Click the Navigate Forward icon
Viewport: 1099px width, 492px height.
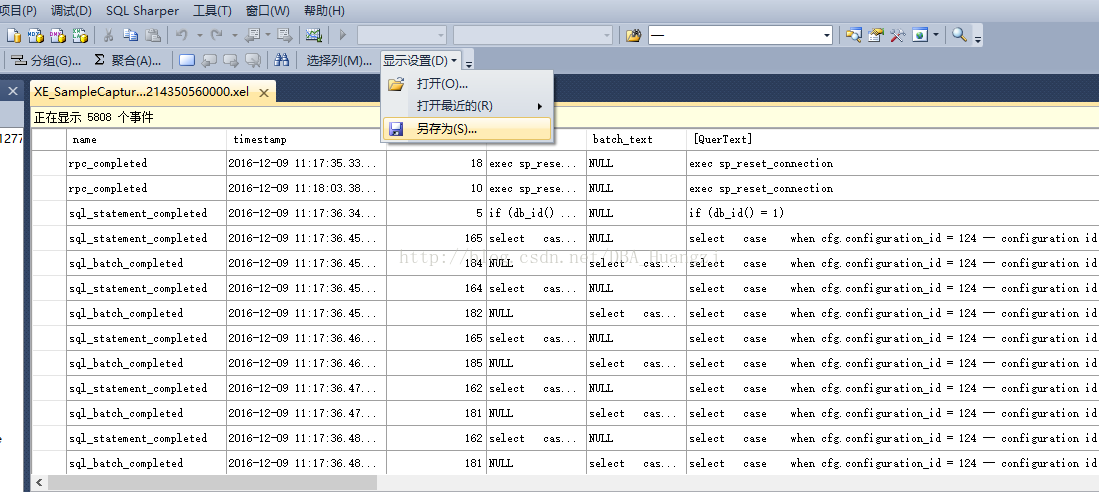pyautogui.click(x=285, y=35)
